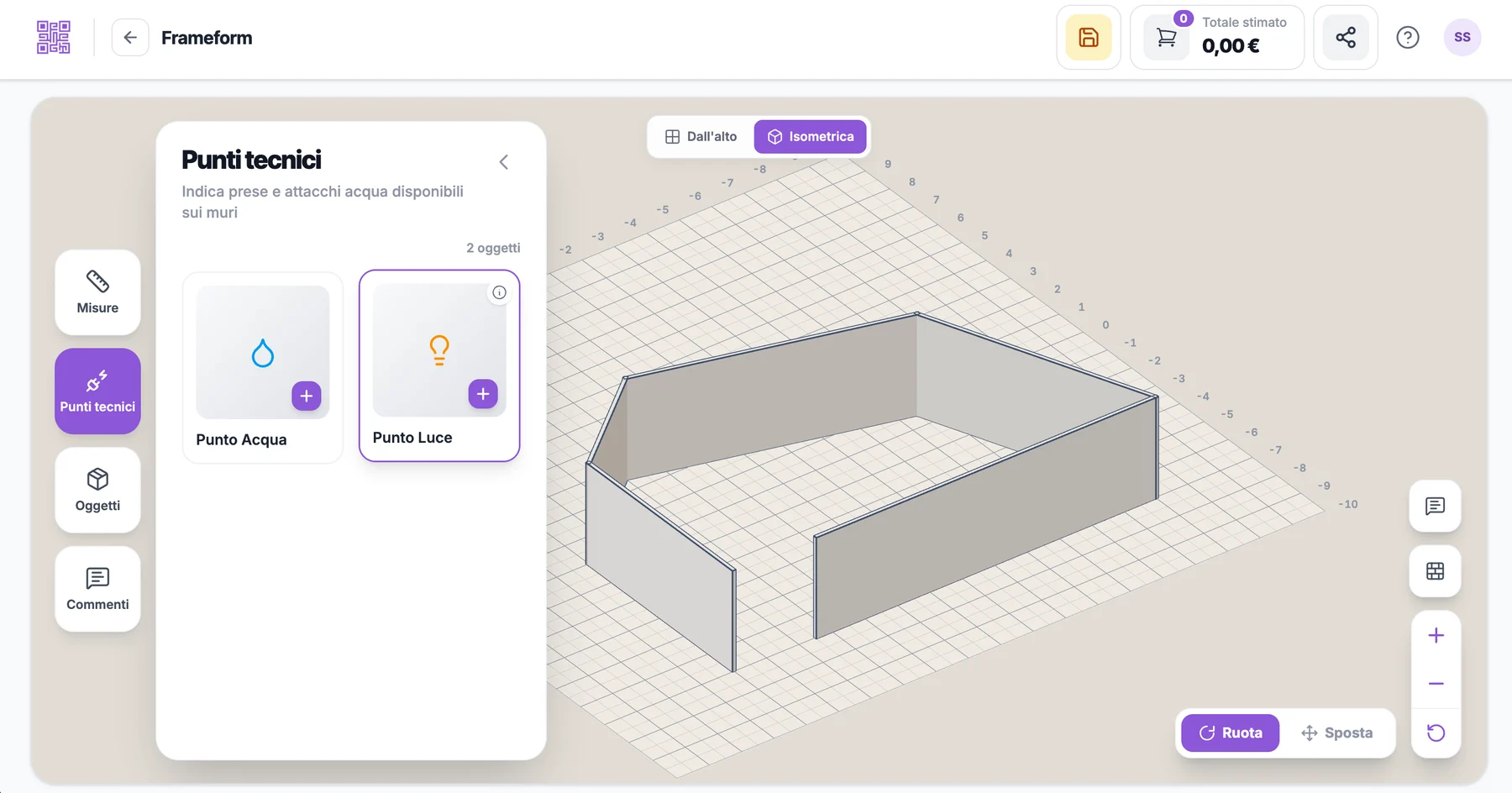Screen dimensions: 1512x793
Task: Open the shopping cart
Action: [1167, 38]
